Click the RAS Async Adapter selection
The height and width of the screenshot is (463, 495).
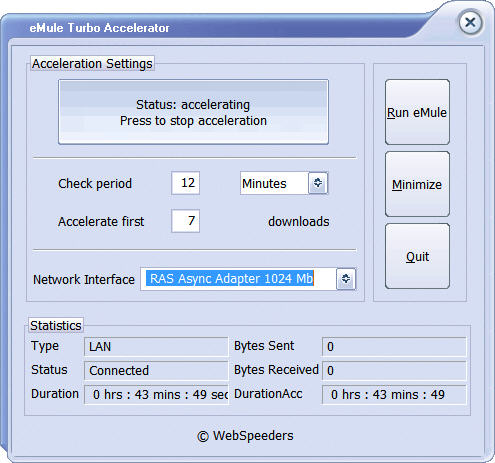(230, 278)
